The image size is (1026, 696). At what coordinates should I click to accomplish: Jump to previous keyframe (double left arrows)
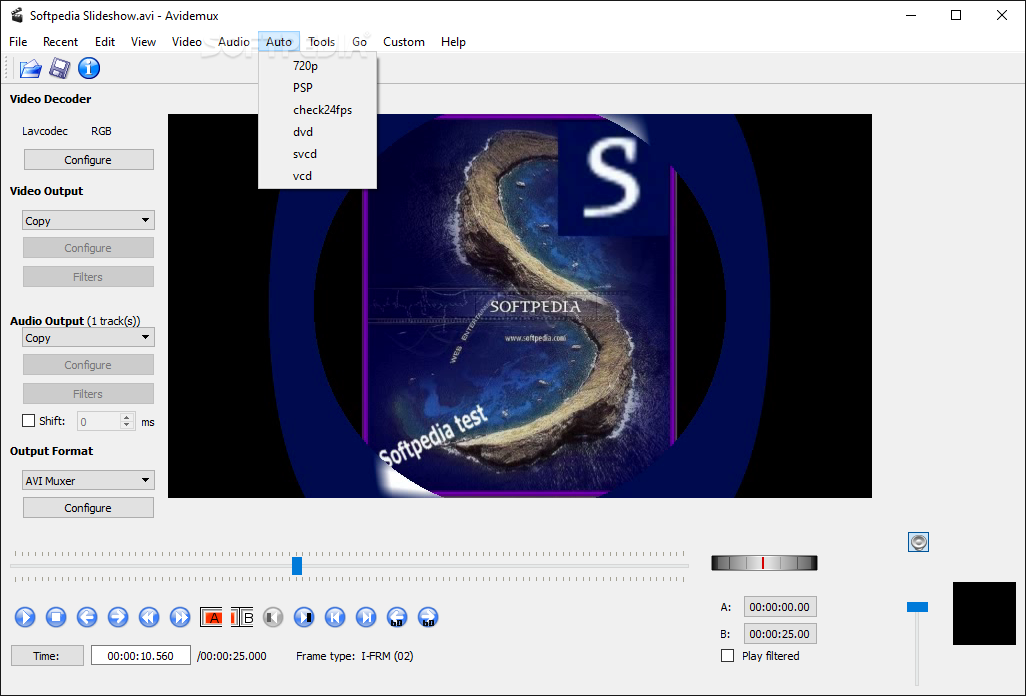[x=149, y=617]
